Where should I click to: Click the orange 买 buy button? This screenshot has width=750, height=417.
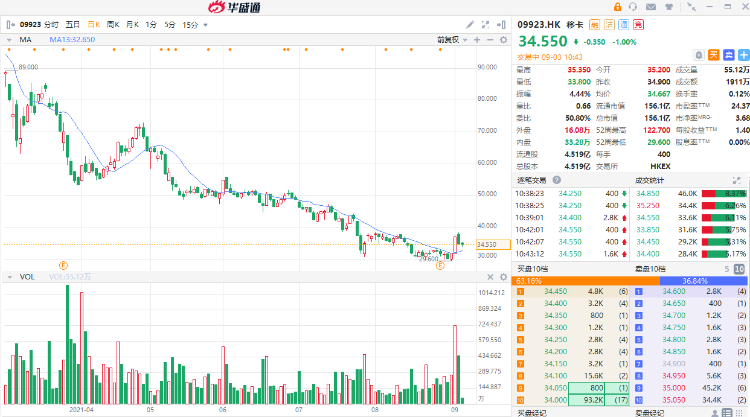(714, 55)
